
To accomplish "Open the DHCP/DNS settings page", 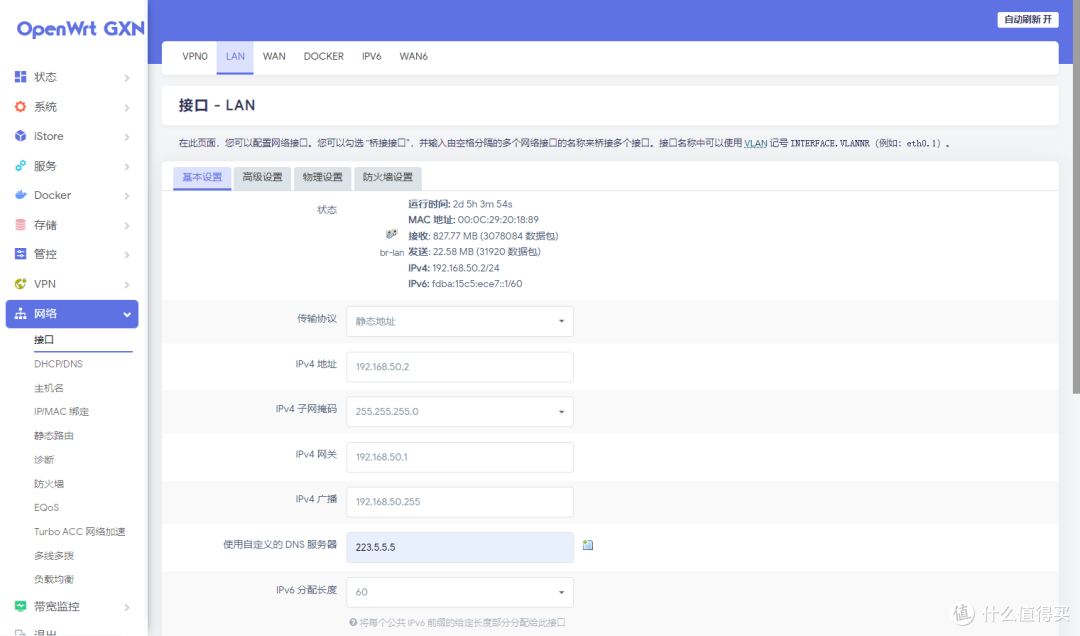I will pyautogui.click(x=60, y=363).
